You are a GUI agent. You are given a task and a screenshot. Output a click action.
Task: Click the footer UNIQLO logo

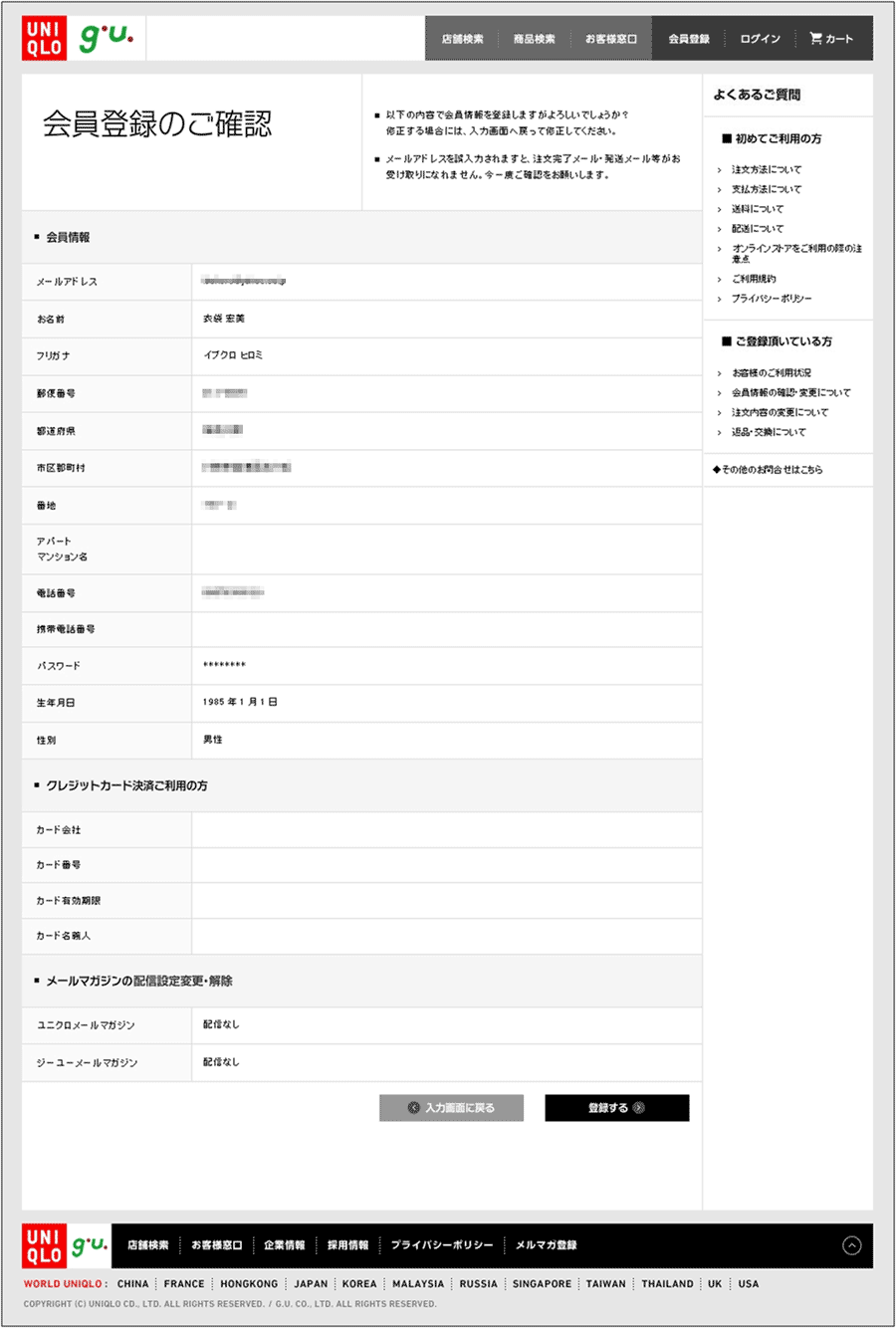[x=44, y=1245]
